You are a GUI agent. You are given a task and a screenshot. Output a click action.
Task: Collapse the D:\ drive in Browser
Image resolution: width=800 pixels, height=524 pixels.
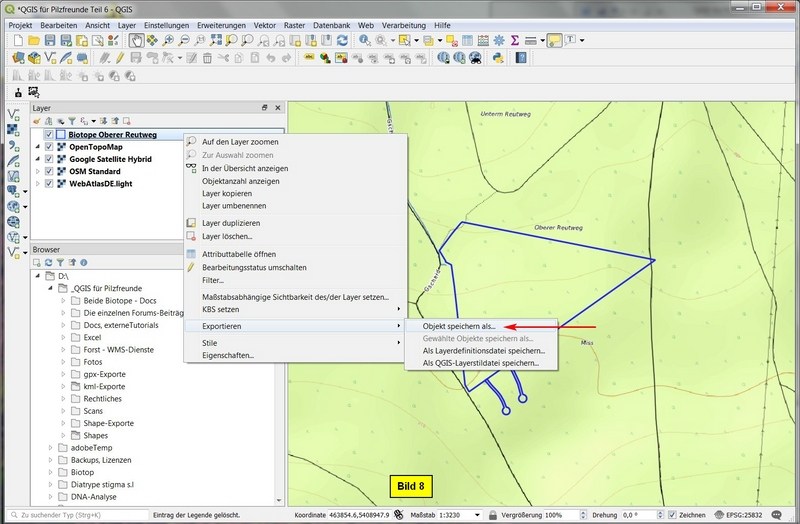coord(38,276)
